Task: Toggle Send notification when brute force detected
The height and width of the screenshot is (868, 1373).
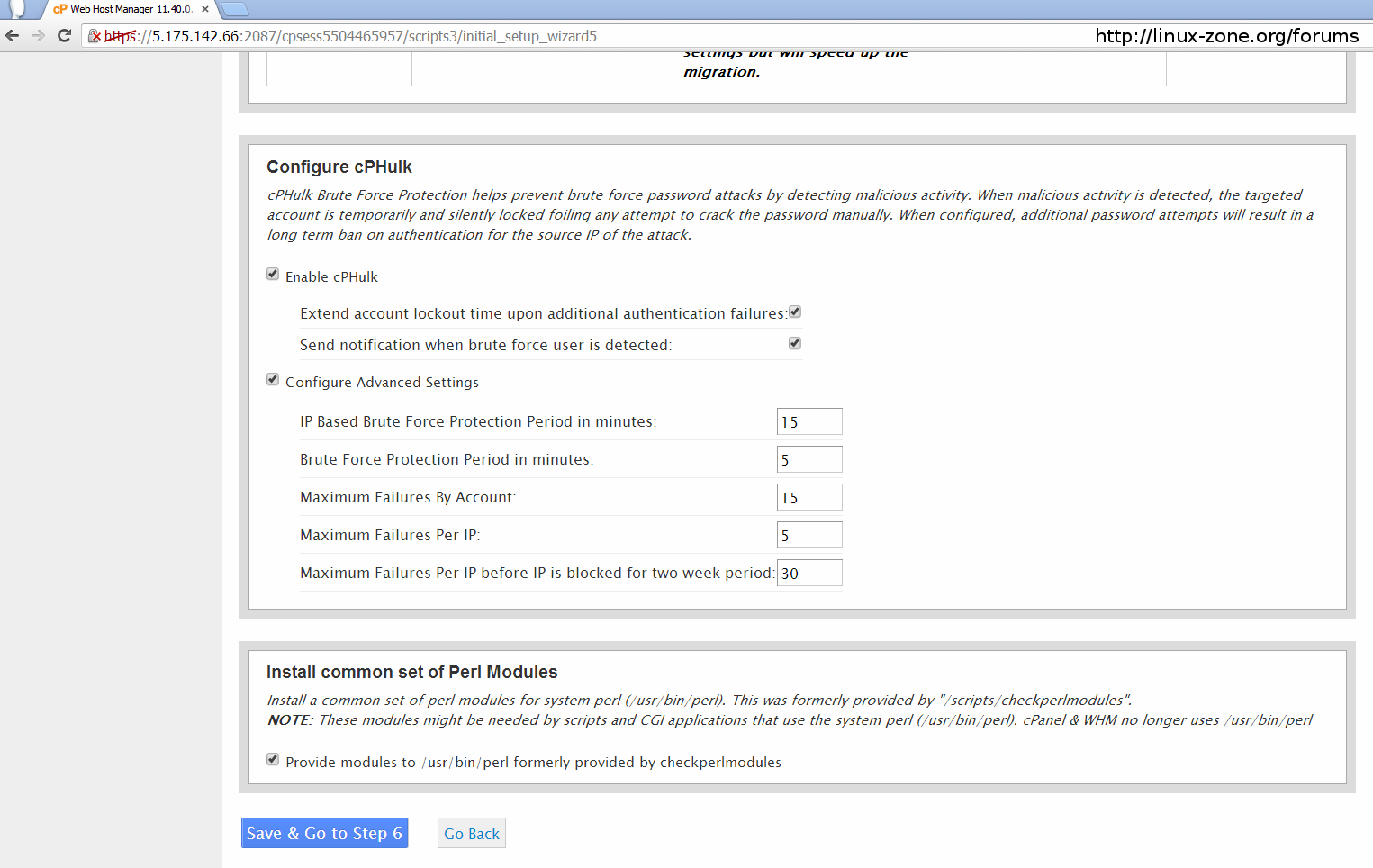Action: [795, 343]
